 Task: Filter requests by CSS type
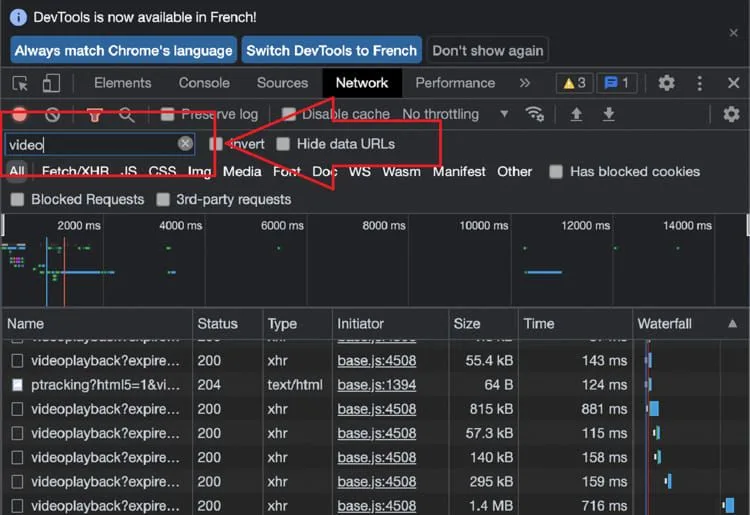tap(162, 172)
